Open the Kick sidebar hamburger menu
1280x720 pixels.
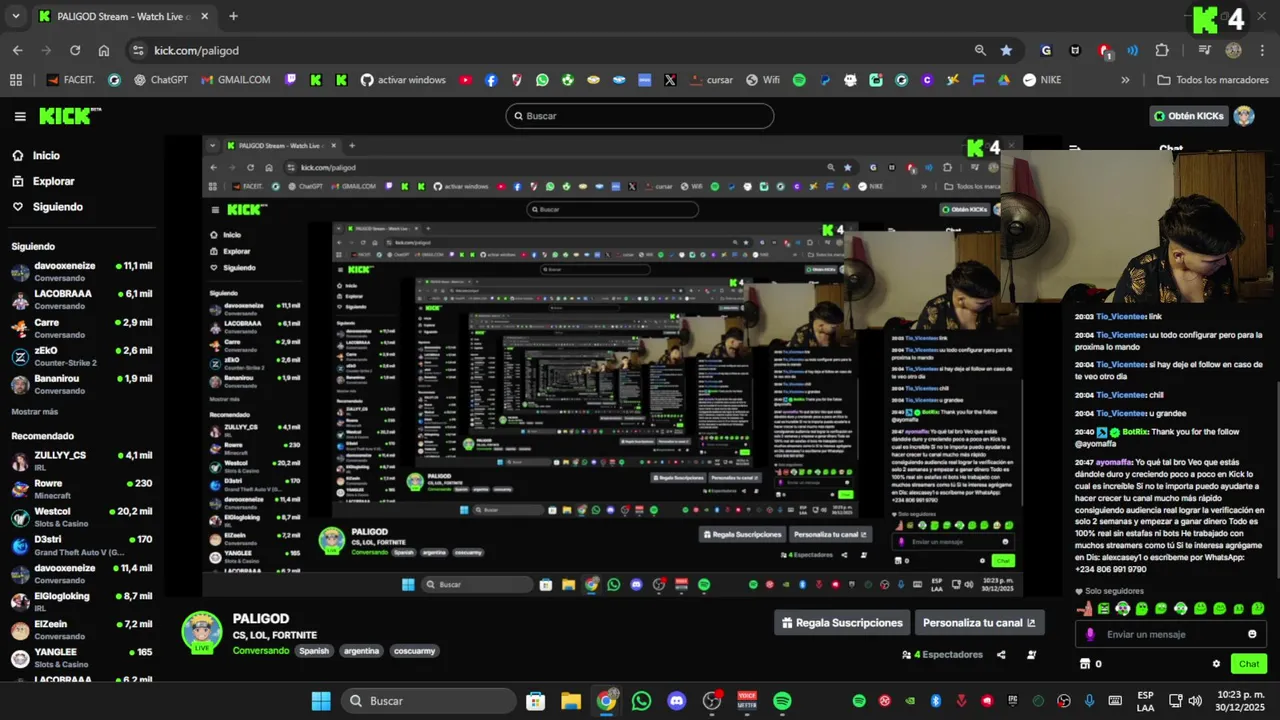(20, 116)
